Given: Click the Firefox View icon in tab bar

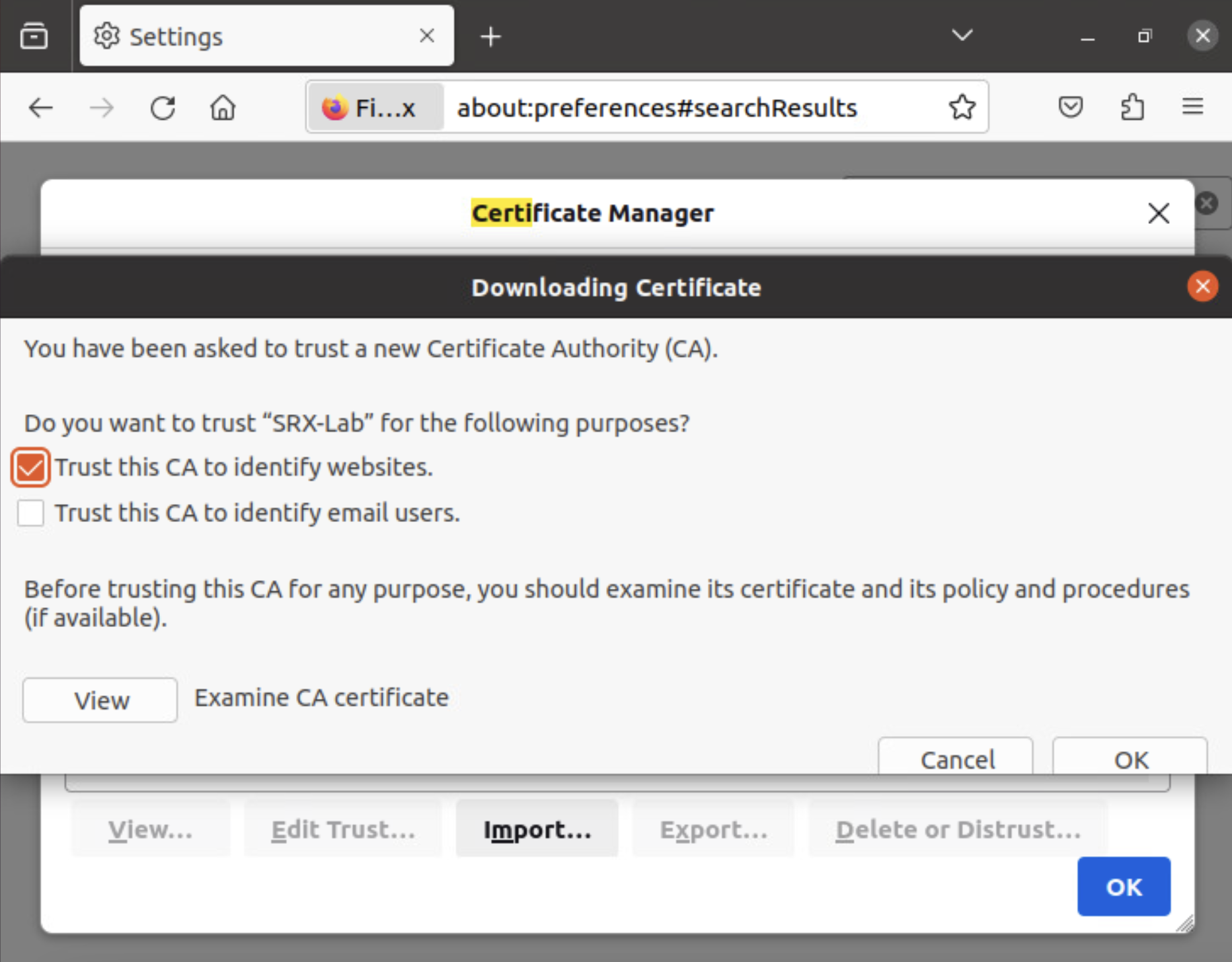Looking at the screenshot, I should pos(34,36).
